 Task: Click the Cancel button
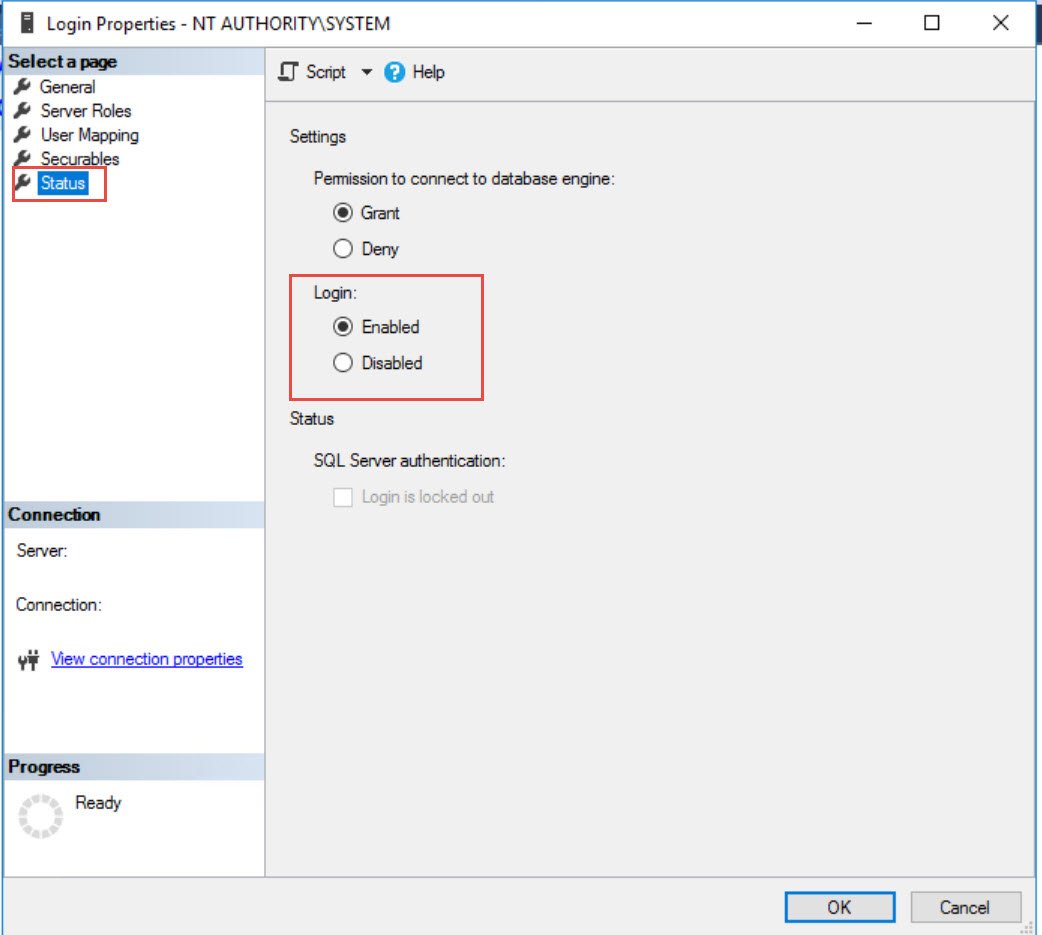coord(965,907)
